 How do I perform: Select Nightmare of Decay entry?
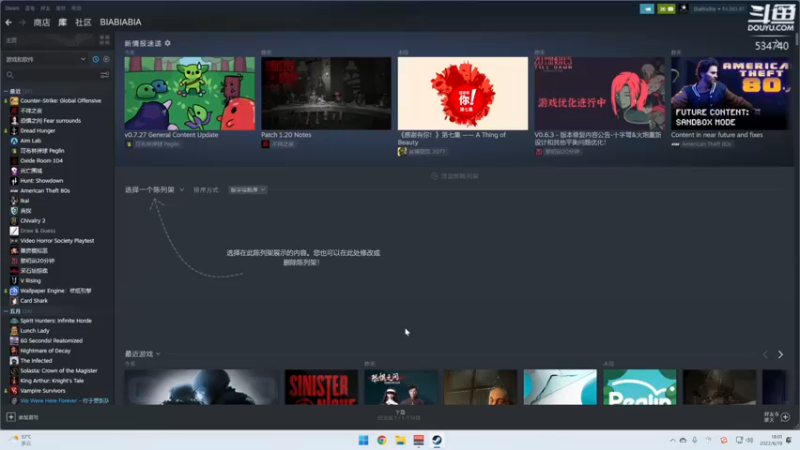tap(45, 351)
